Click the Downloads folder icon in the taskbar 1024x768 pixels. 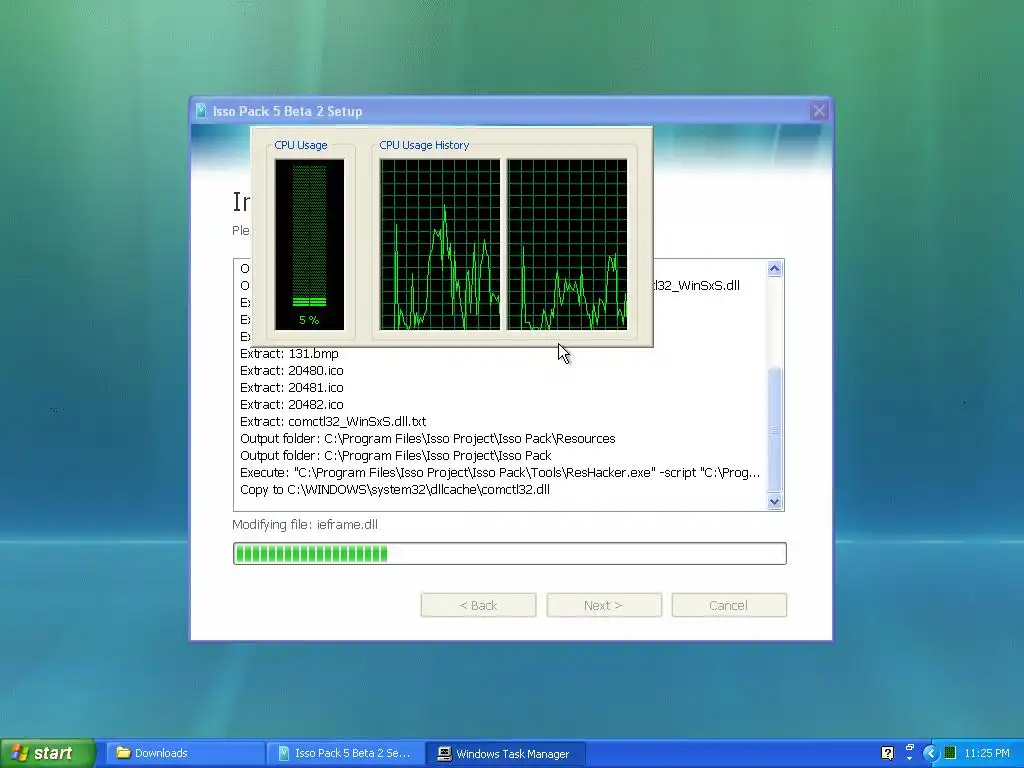123,753
